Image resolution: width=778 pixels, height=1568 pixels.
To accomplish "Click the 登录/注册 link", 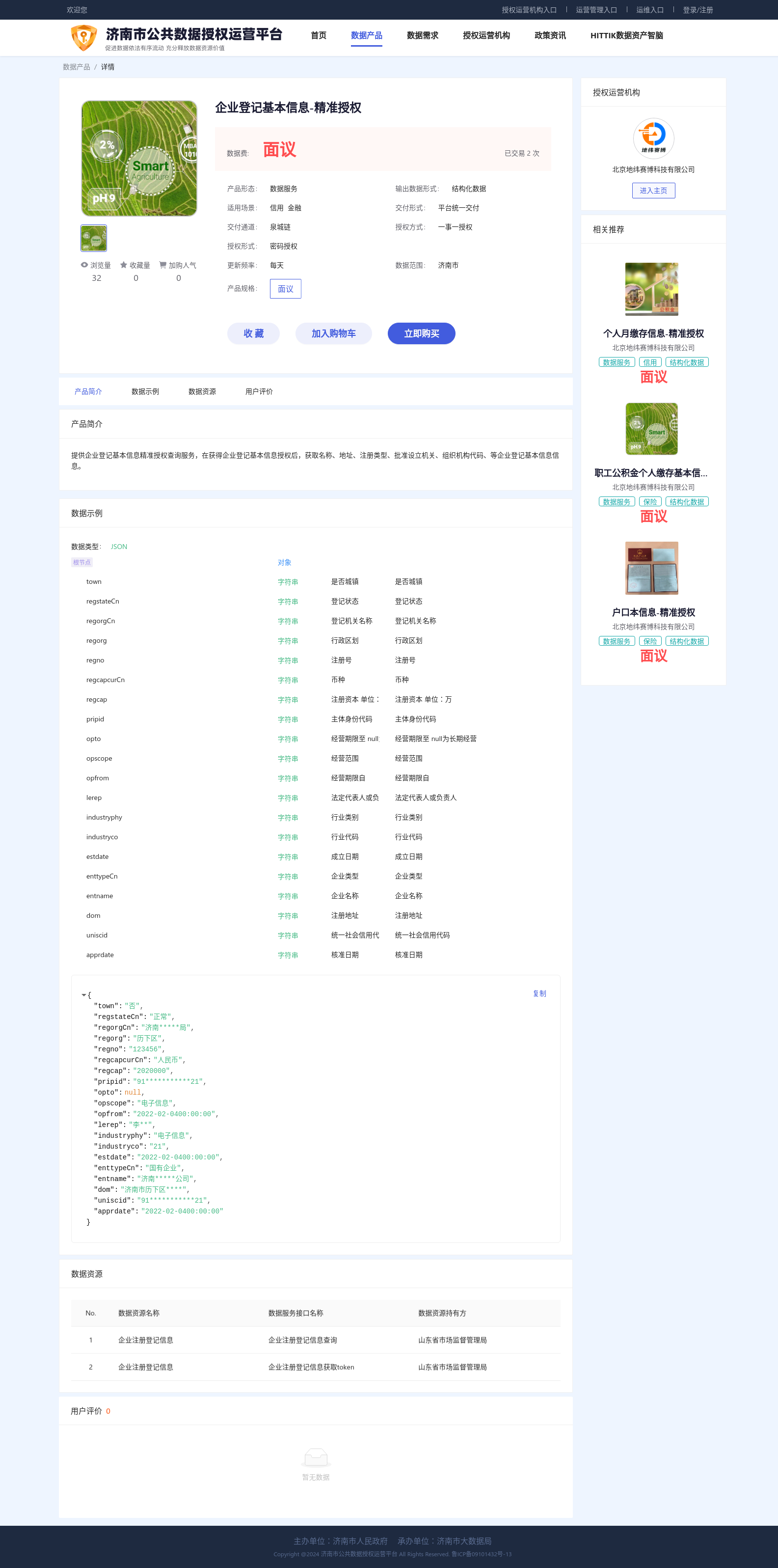I will click(698, 10).
